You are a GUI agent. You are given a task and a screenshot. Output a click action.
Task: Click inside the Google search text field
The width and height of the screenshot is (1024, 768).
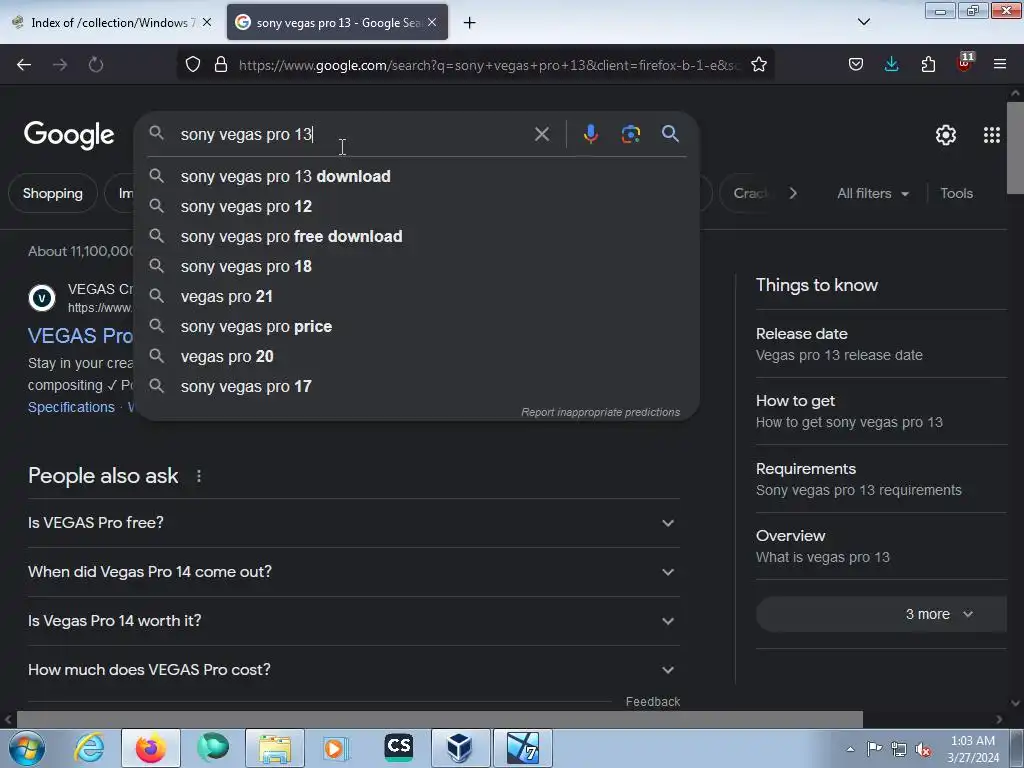tap(353, 135)
